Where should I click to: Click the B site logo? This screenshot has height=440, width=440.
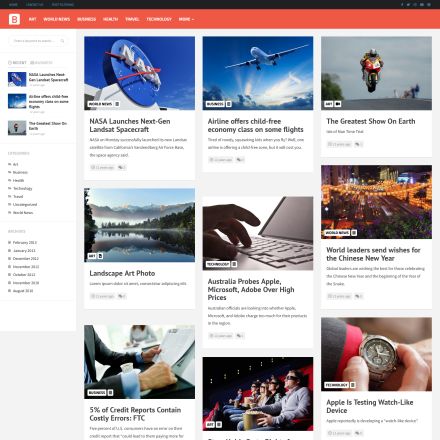(x=14, y=19)
